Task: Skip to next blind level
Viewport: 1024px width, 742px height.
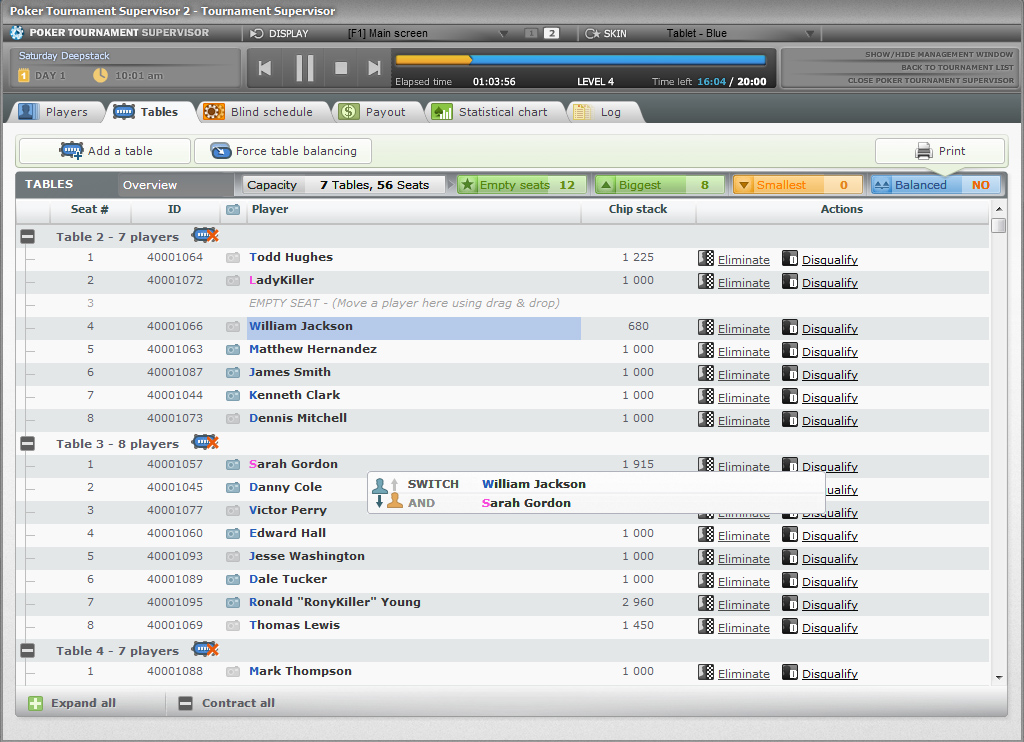Action: (x=375, y=68)
